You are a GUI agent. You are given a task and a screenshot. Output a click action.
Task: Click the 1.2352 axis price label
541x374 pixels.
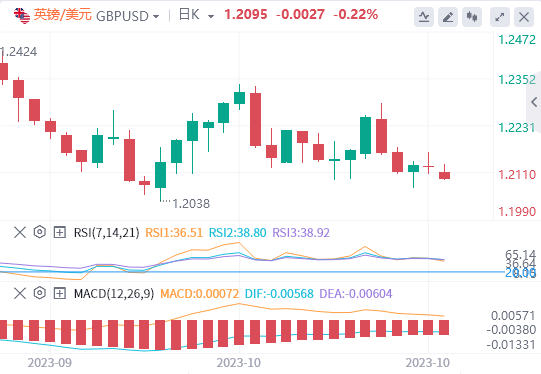[517, 80]
